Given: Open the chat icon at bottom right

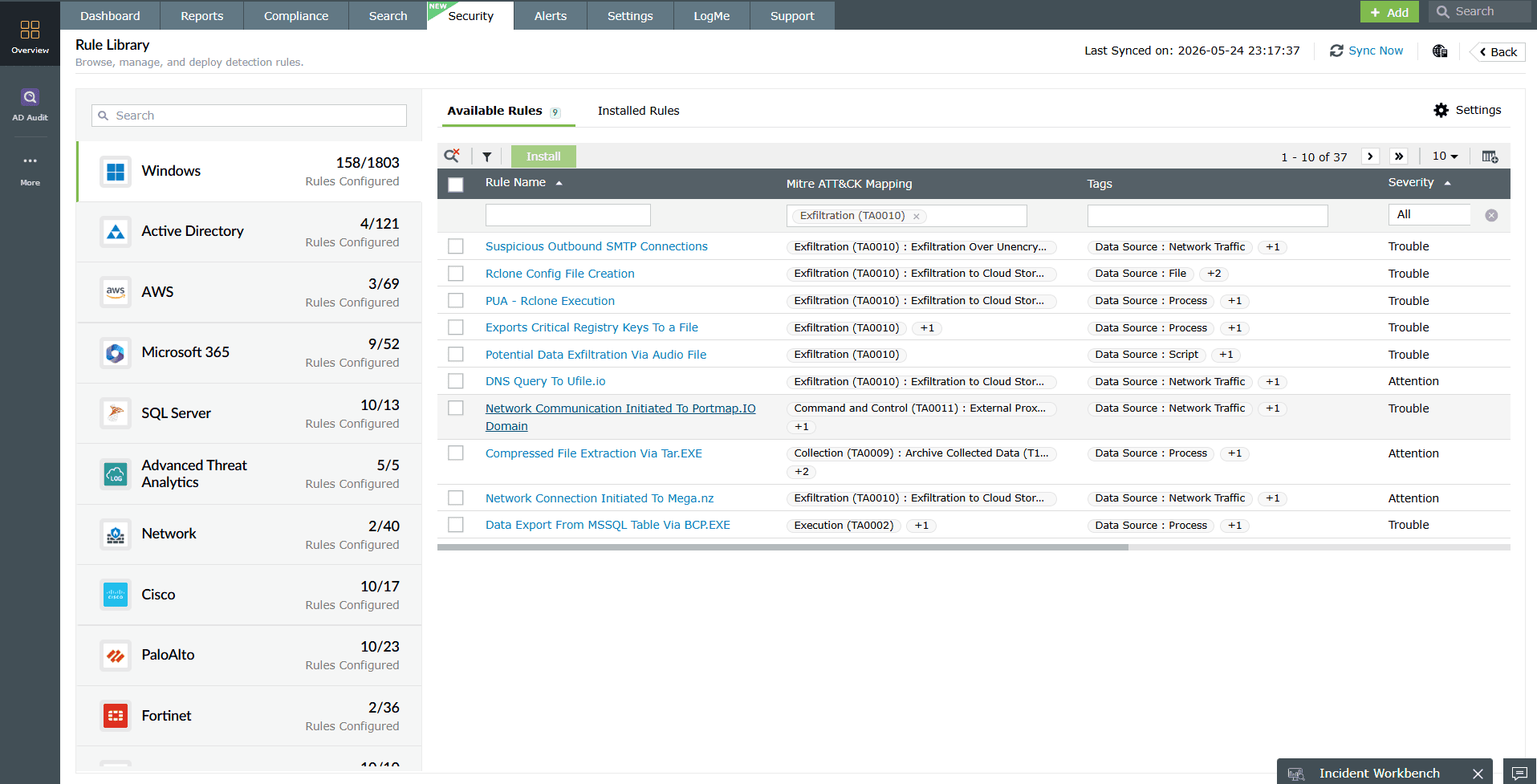Looking at the screenshot, I should pyautogui.click(x=1519, y=773).
